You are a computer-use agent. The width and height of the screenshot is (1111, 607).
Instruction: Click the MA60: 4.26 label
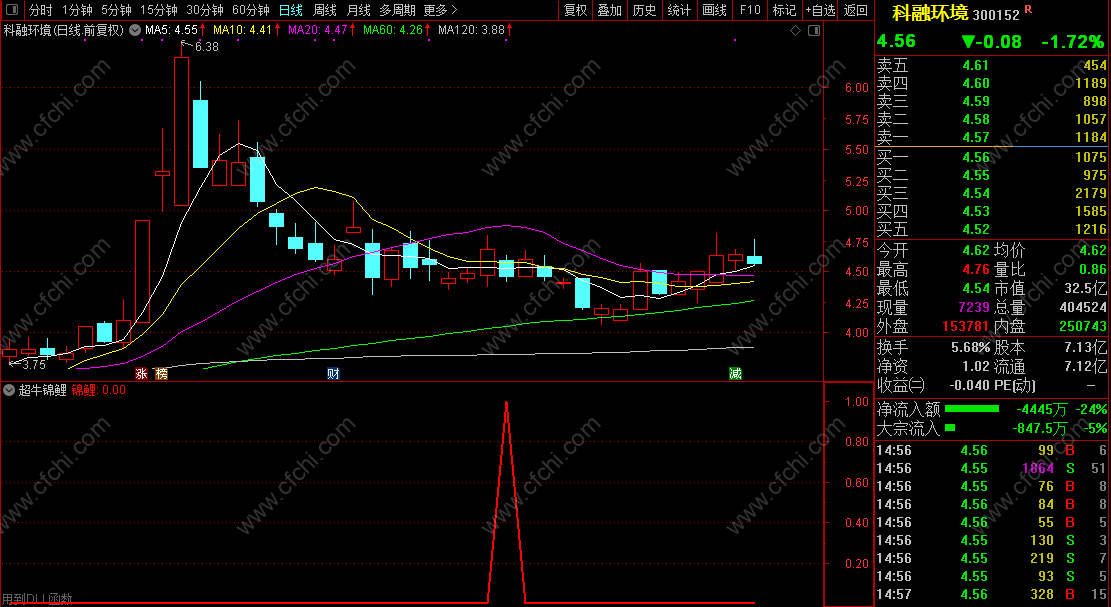coord(393,30)
